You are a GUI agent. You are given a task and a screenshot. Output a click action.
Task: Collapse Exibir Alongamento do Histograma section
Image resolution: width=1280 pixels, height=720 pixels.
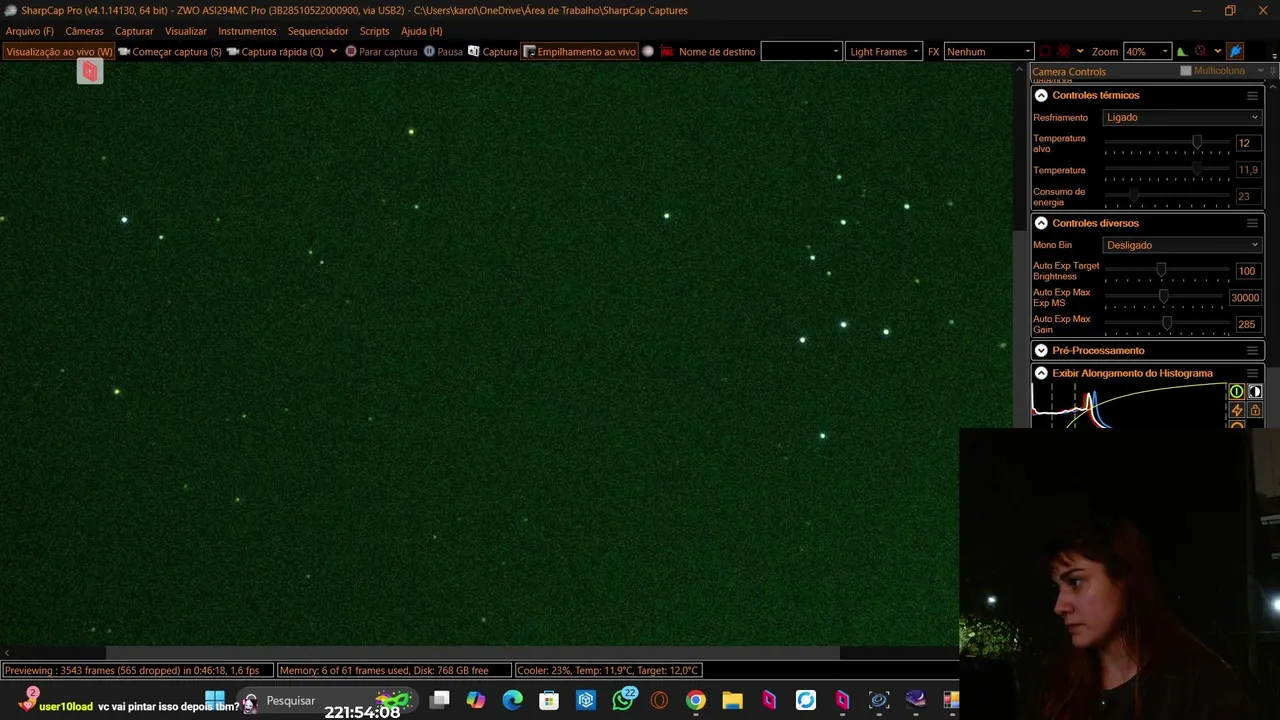pyautogui.click(x=1041, y=373)
